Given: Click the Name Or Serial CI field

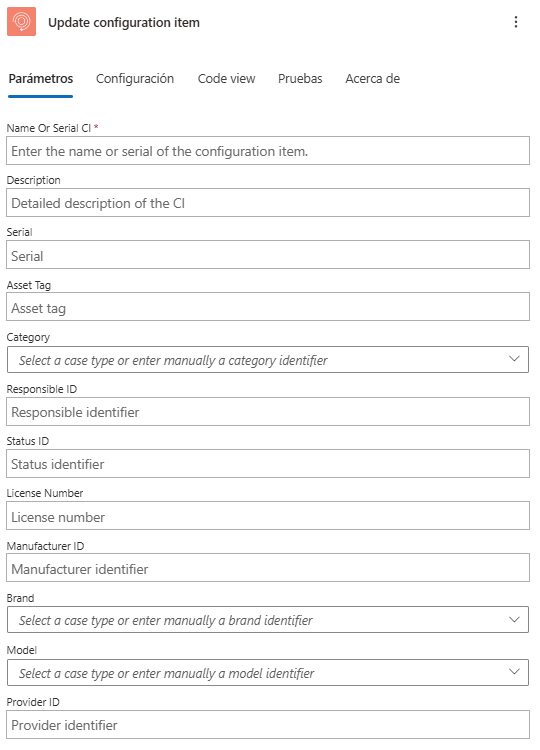Looking at the screenshot, I should (268, 151).
